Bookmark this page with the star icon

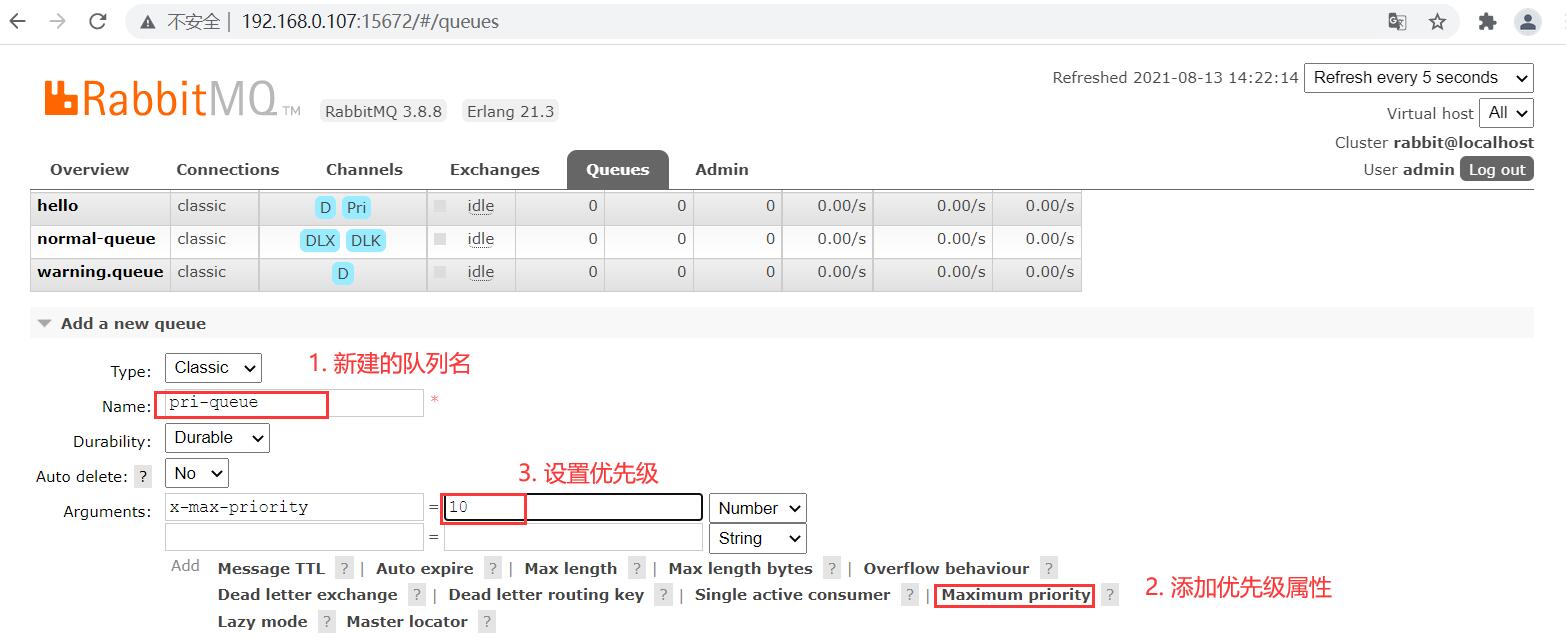tap(1437, 21)
